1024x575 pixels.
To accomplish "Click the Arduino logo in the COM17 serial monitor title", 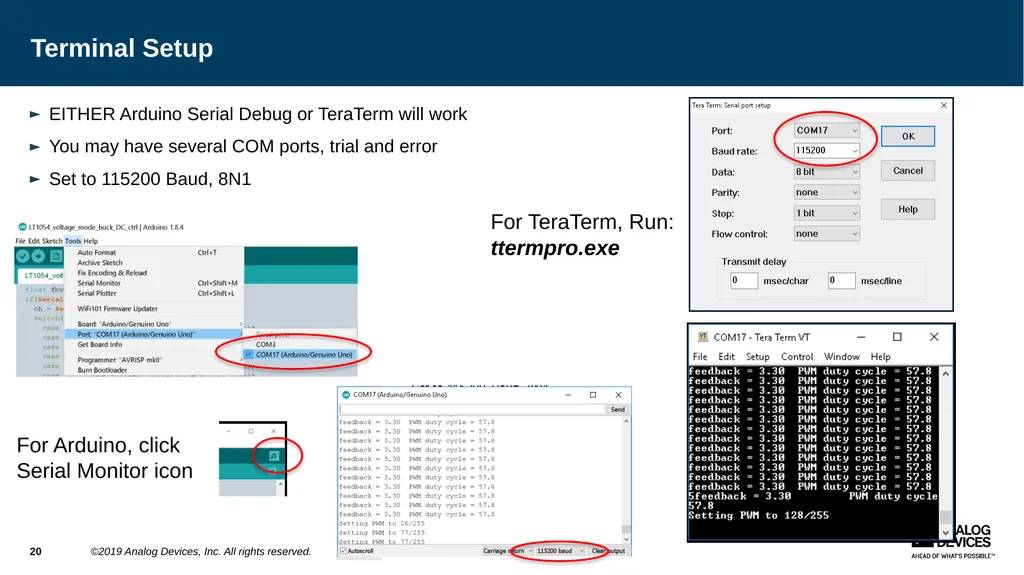I will click(x=346, y=395).
